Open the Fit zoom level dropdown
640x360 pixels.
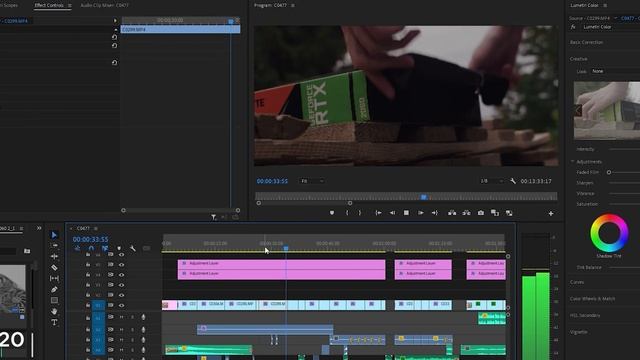(312, 181)
